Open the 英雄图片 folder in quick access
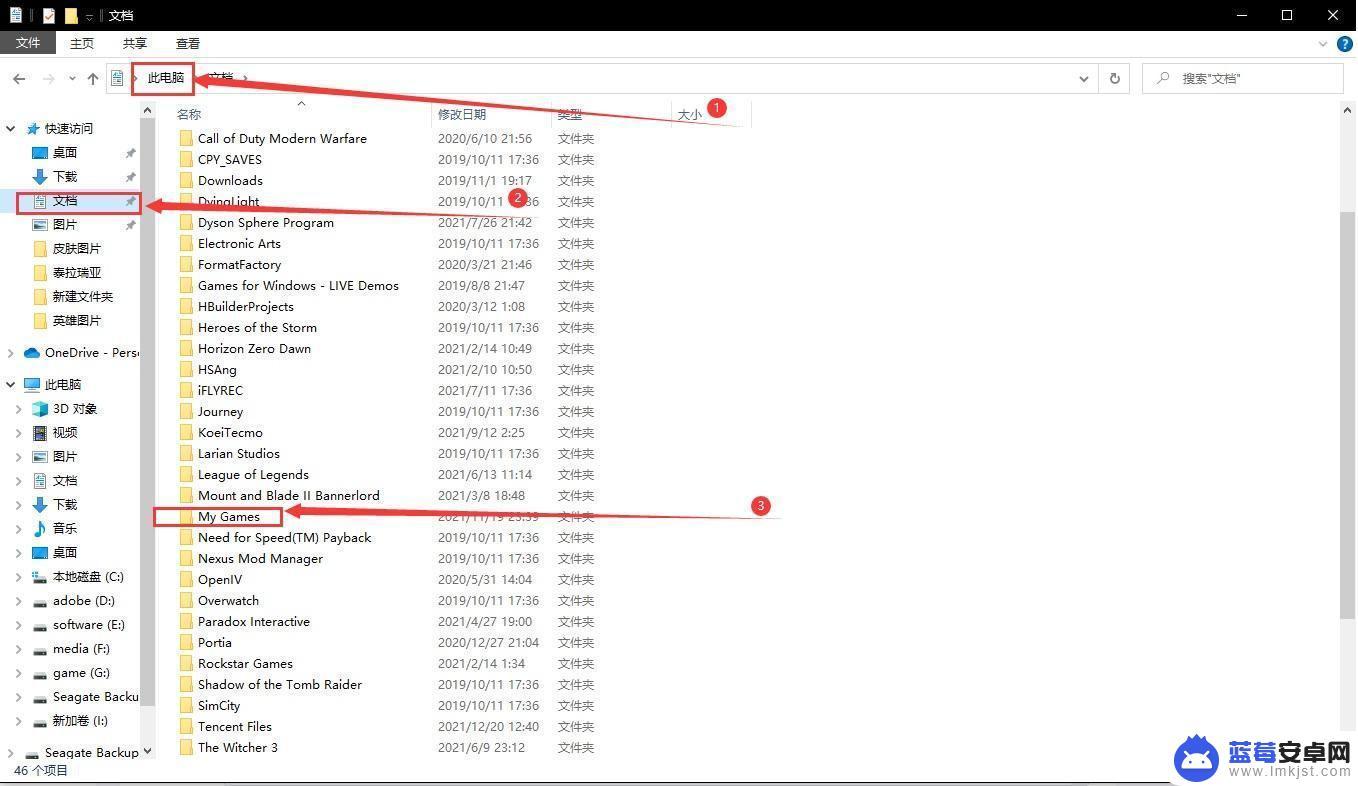The height and width of the screenshot is (786, 1358). 77,321
